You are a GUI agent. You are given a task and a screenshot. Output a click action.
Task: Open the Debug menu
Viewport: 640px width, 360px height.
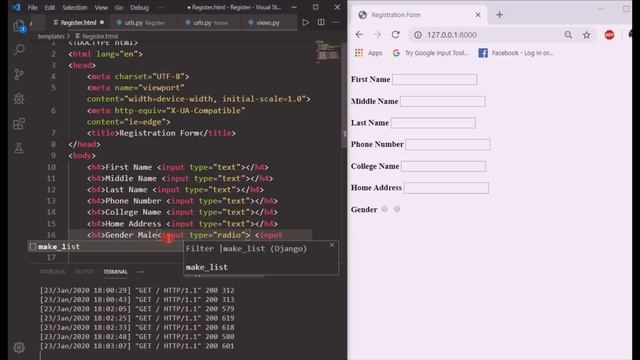tap(139, 7)
